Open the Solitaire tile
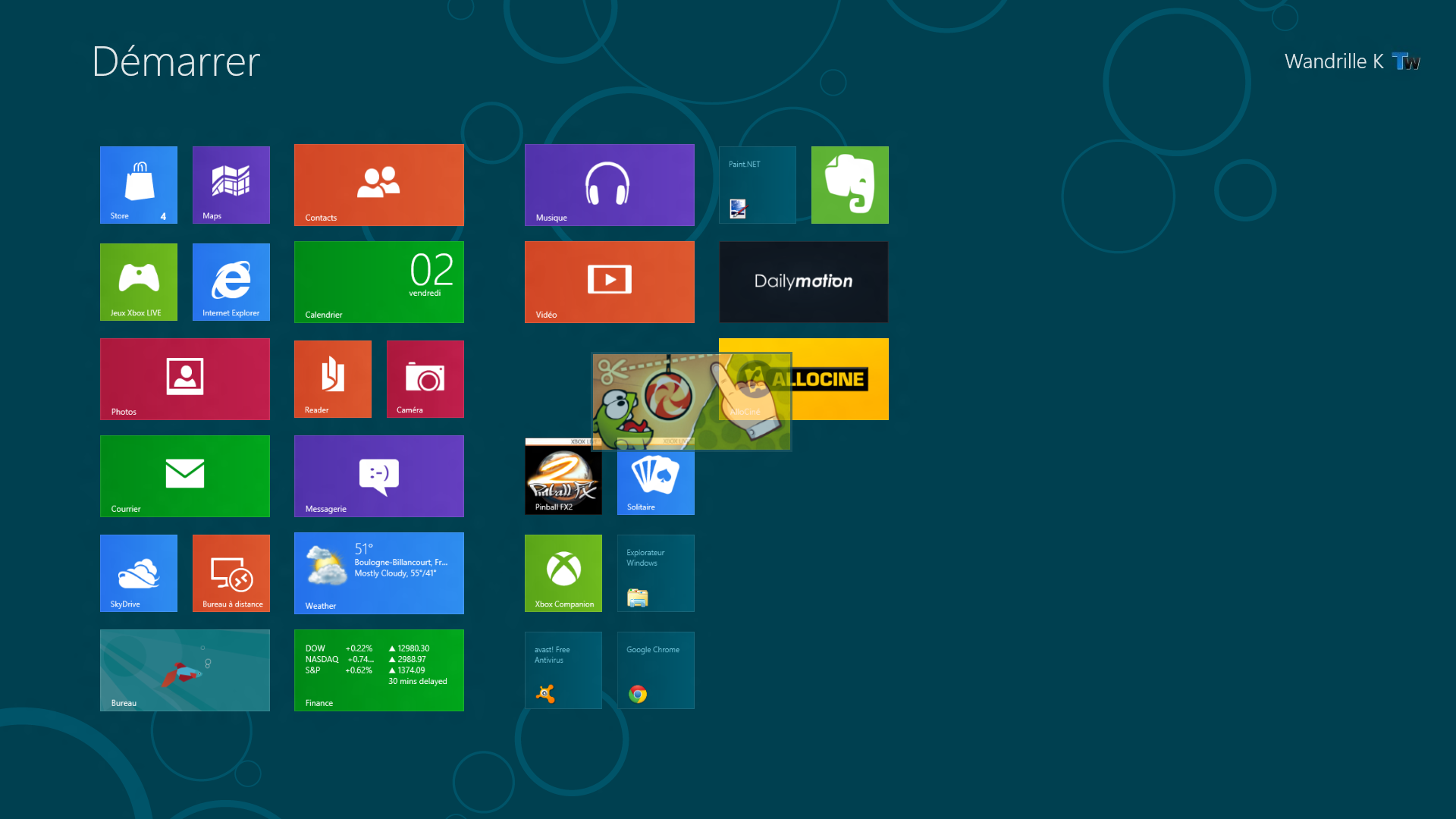1456x819 pixels. pos(656,482)
